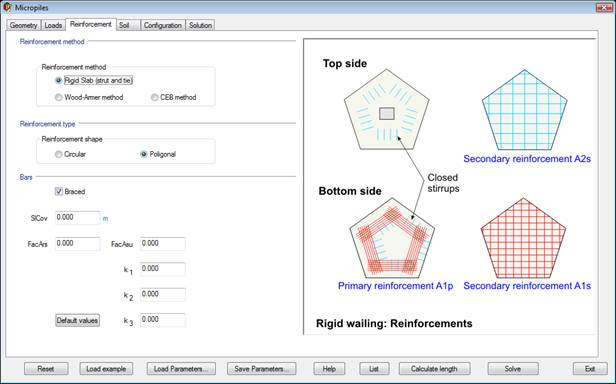Open Help
The height and width of the screenshot is (384, 616).
[329, 369]
